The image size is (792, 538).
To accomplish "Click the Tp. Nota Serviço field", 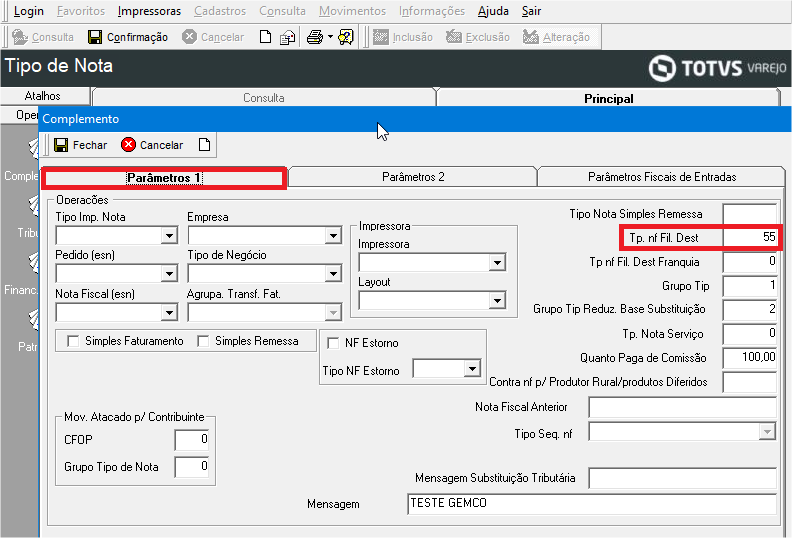I will click(750, 334).
